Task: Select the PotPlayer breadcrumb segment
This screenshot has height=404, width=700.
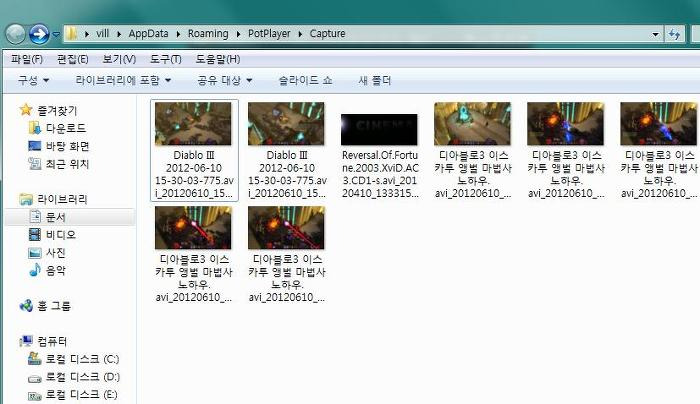Action: tap(269, 33)
